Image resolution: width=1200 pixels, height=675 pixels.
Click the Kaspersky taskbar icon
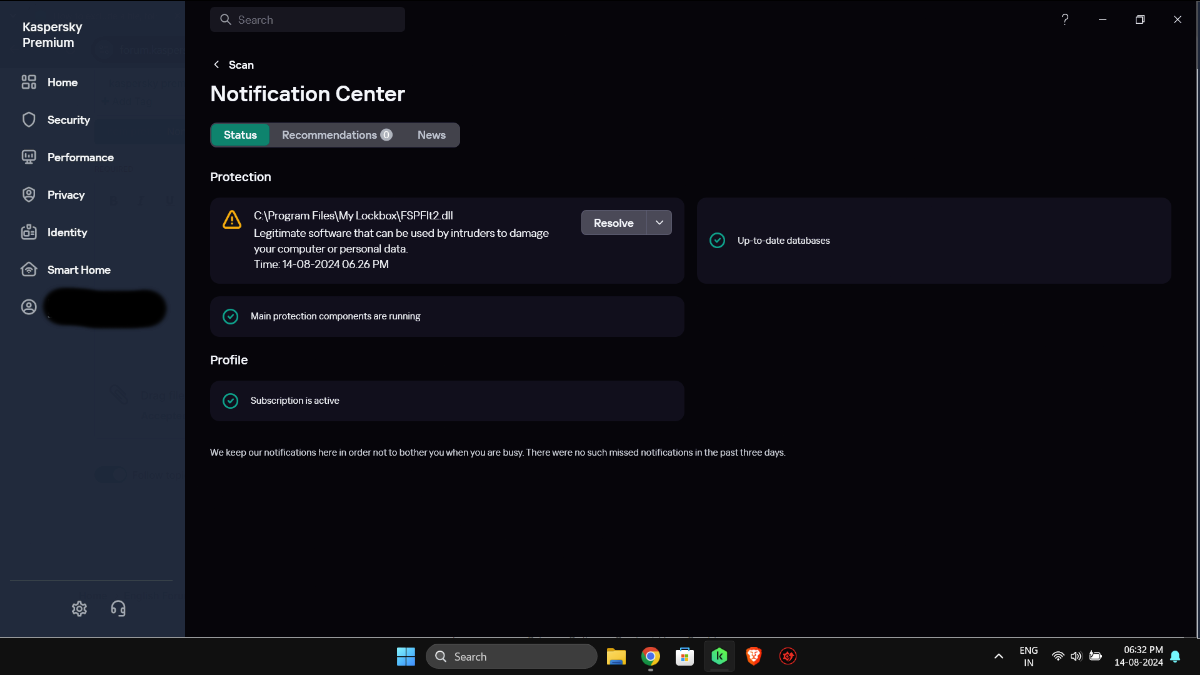point(719,657)
